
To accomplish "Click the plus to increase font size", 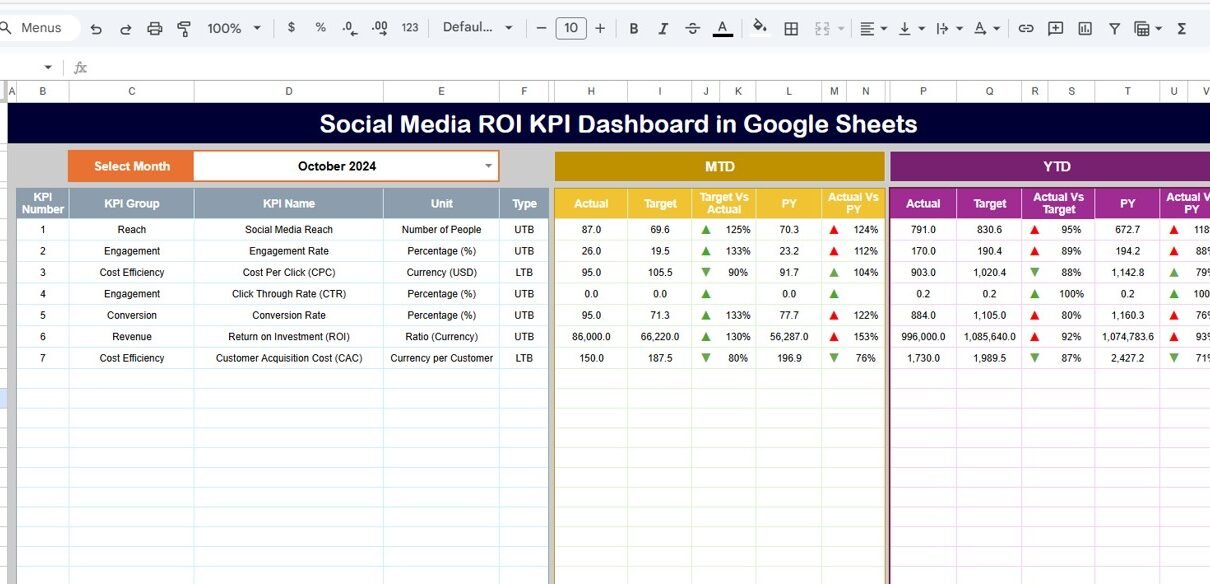I will click(x=600, y=28).
